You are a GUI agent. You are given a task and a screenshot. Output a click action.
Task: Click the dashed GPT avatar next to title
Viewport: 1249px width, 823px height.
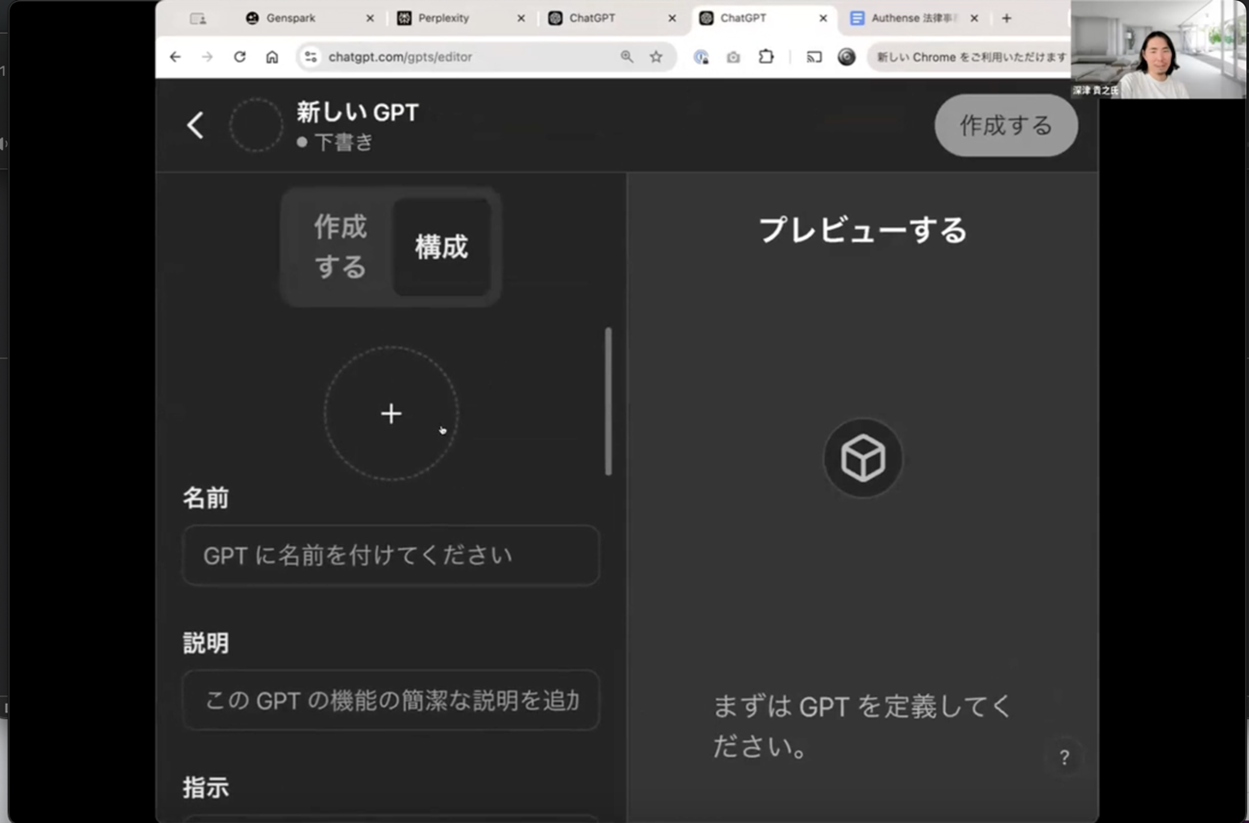click(256, 125)
